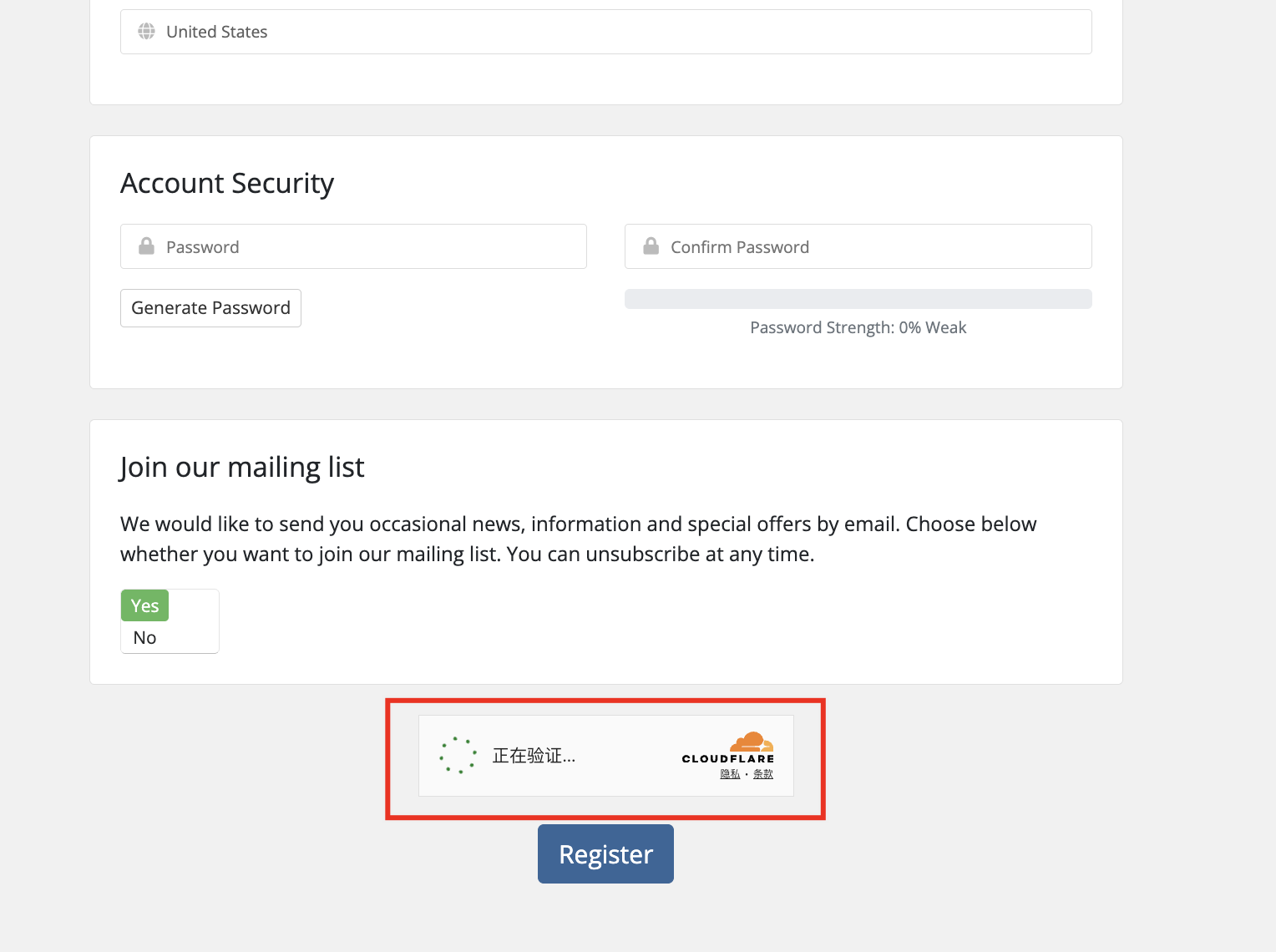Screen dimensions: 1276x952
Task: Click the Cloudflare verification spinner
Action: [x=458, y=755]
